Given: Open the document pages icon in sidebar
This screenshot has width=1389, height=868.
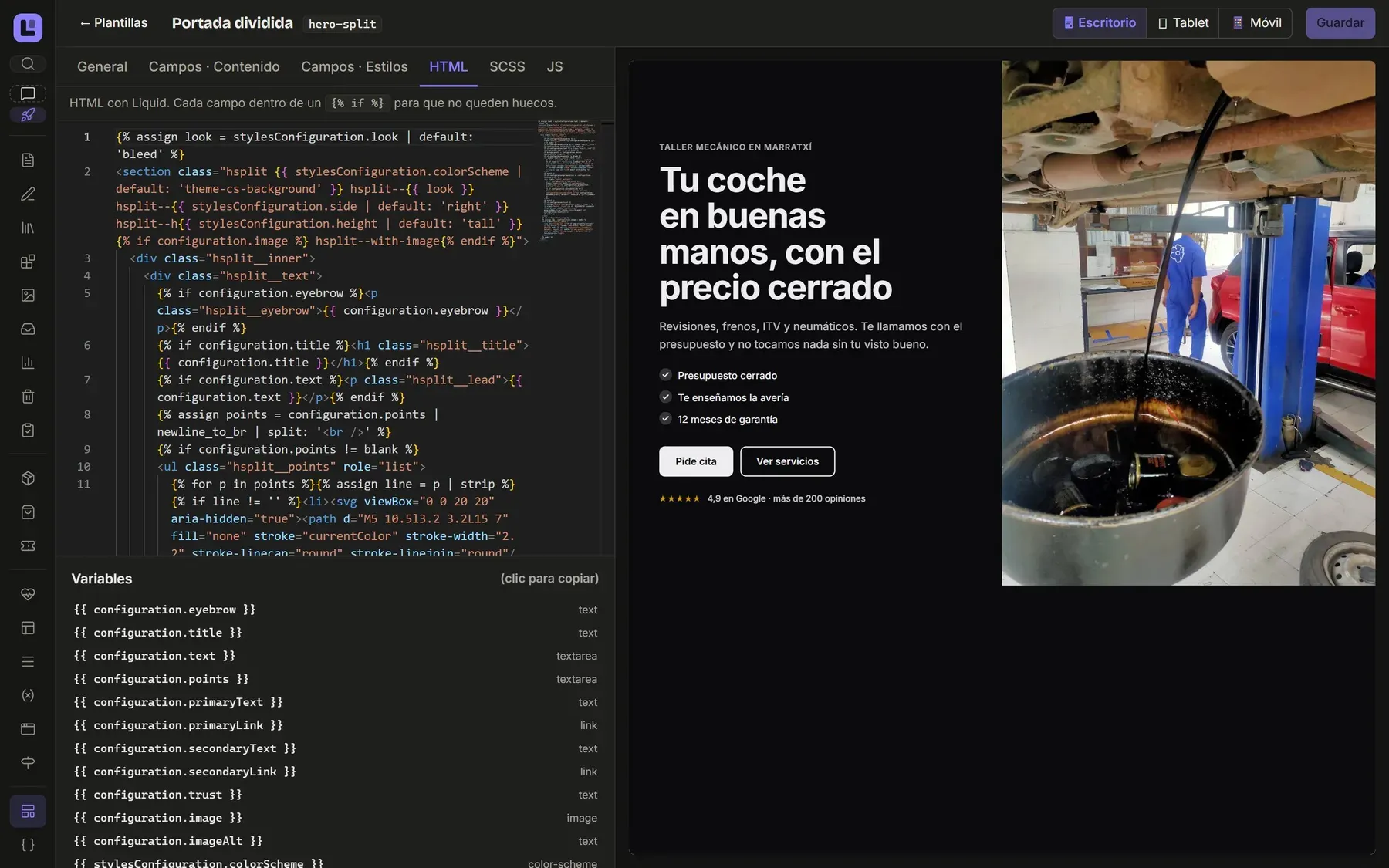Looking at the screenshot, I should click(x=28, y=160).
